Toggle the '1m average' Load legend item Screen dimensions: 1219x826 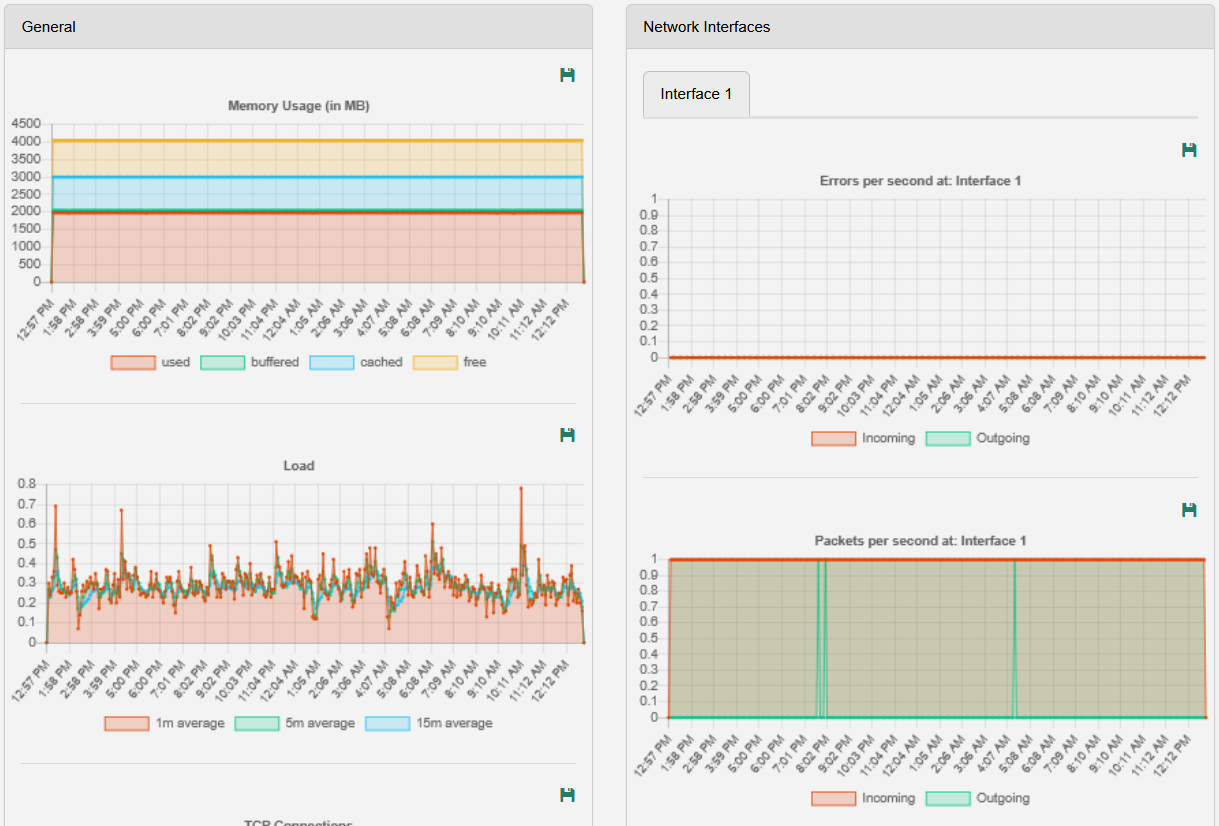pyautogui.click(x=126, y=723)
